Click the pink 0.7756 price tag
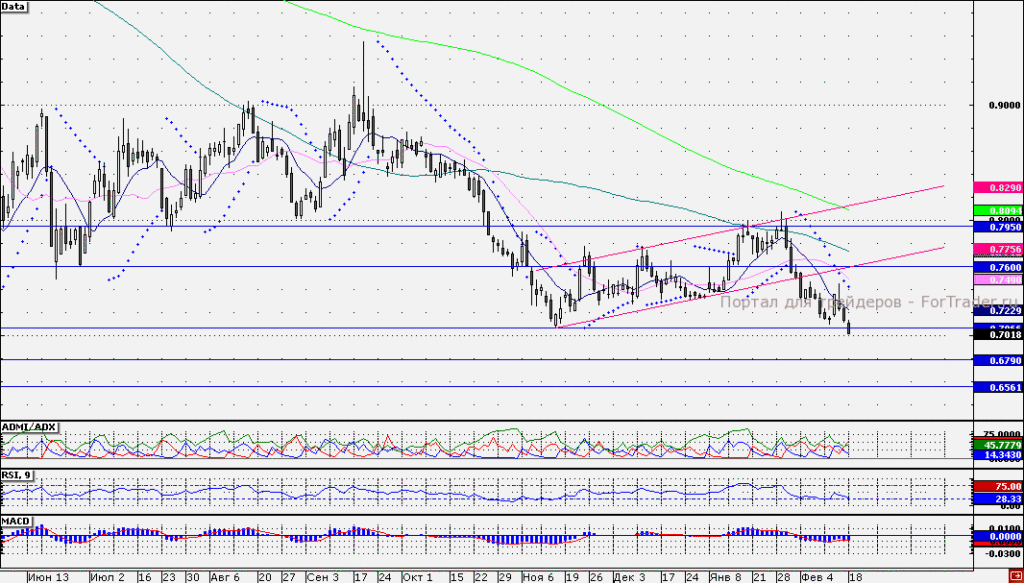This screenshot has height=583, width=1024. click(x=998, y=249)
